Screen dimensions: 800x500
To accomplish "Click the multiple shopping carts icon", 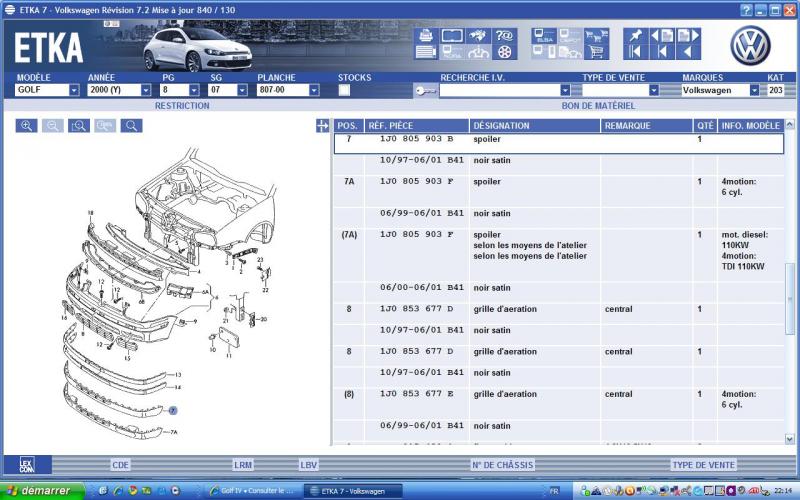I will (596, 36).
